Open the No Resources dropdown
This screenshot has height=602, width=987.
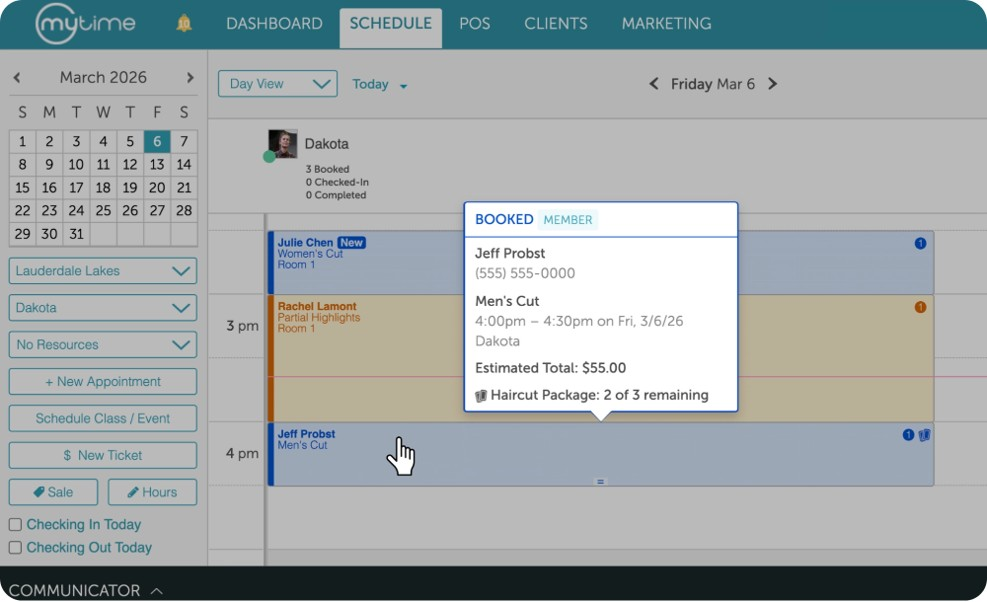[103, 345]
